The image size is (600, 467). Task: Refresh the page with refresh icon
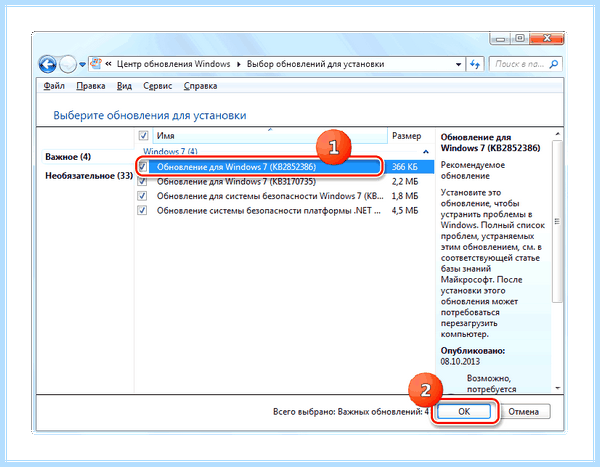[475, 64]
